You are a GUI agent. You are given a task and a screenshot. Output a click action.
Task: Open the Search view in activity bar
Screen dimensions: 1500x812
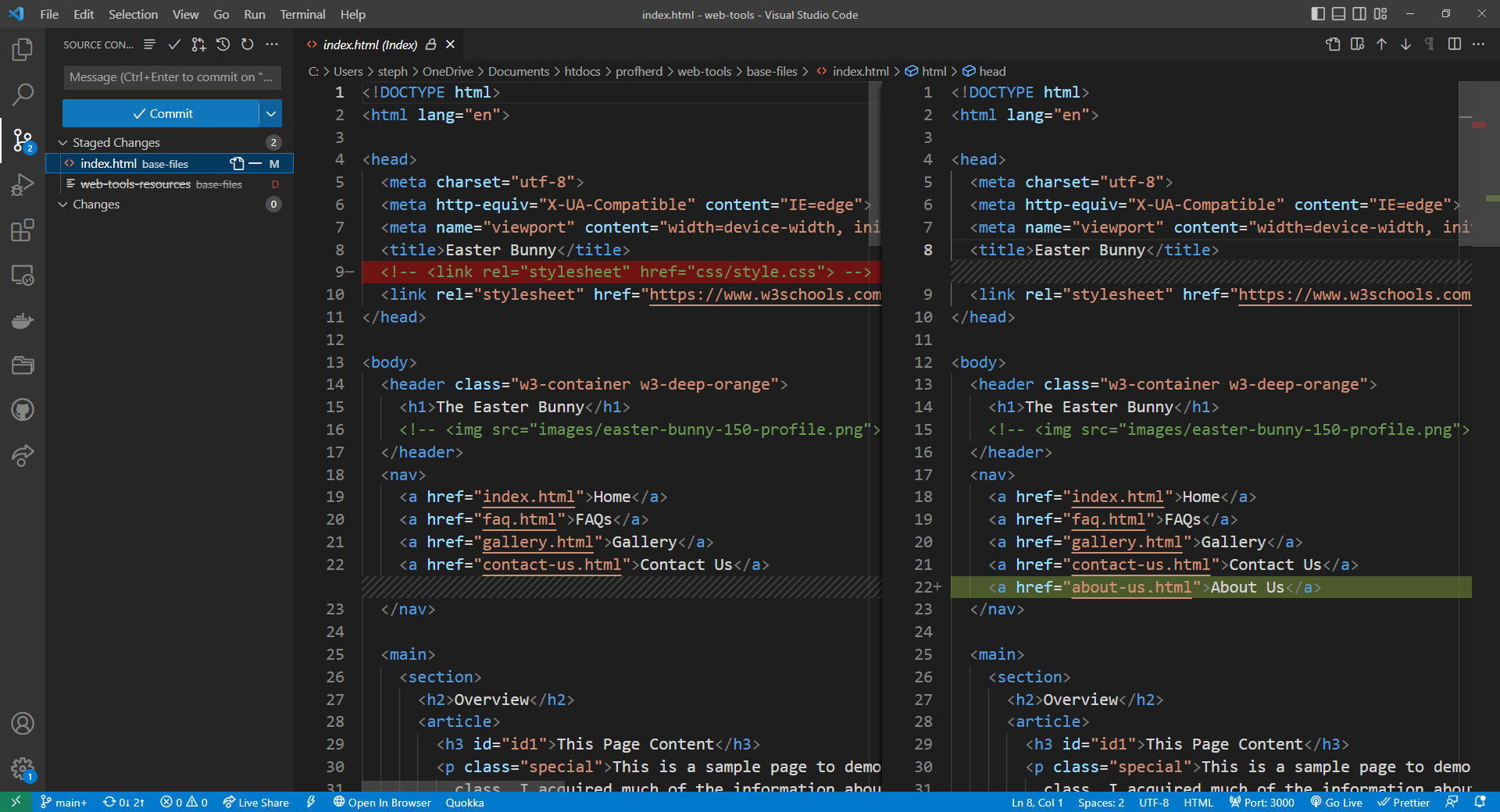[23, 95]
